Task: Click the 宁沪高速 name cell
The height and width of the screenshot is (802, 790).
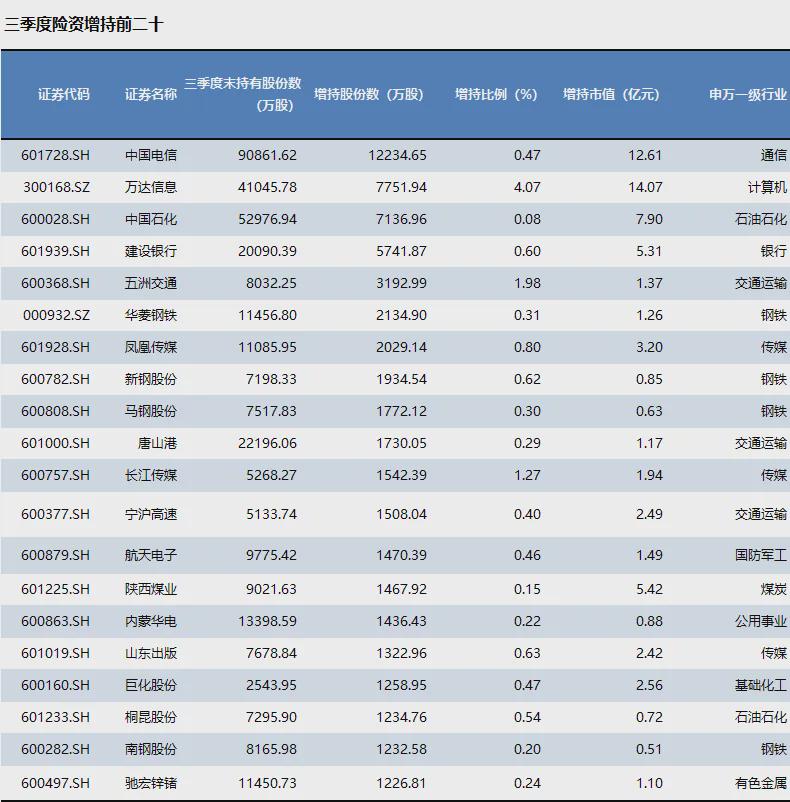Action: click(x=151, y=514)
